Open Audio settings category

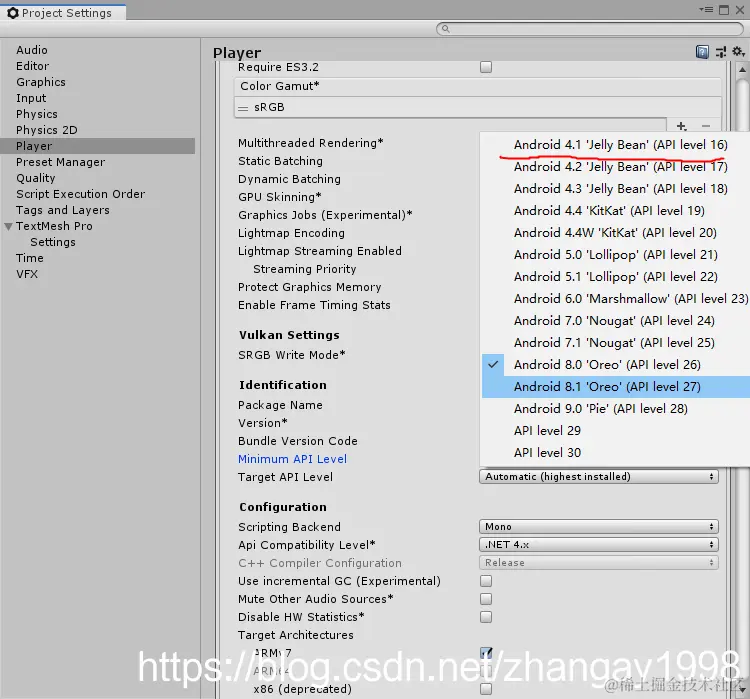coord(32,50)
